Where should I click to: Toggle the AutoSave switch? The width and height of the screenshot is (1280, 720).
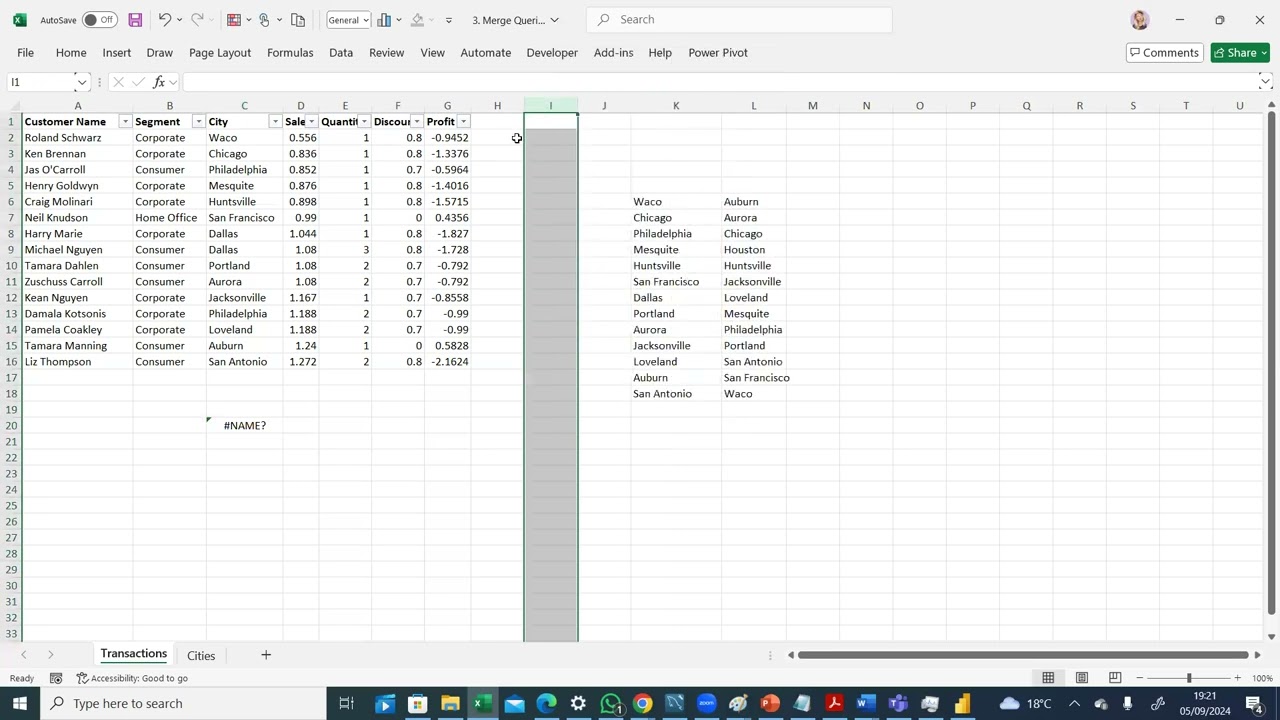[99, 20]
